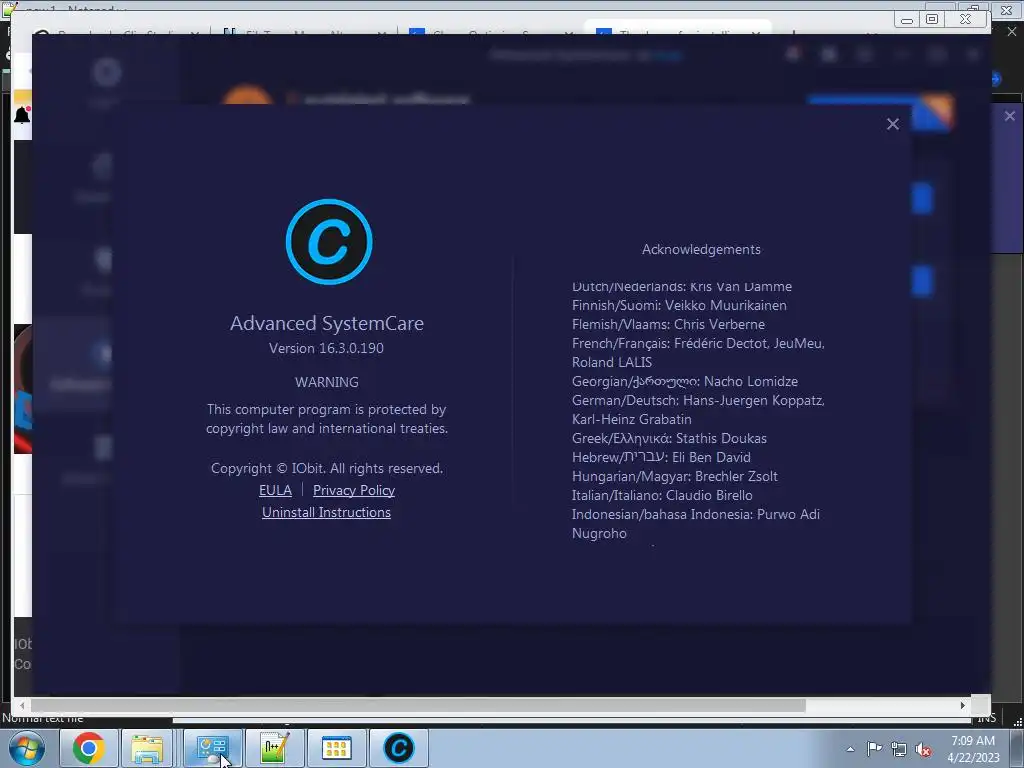Select the Georgian: Nacho Lomidze line
Screen dimensions: 1024x768
[x=684, y=381]
